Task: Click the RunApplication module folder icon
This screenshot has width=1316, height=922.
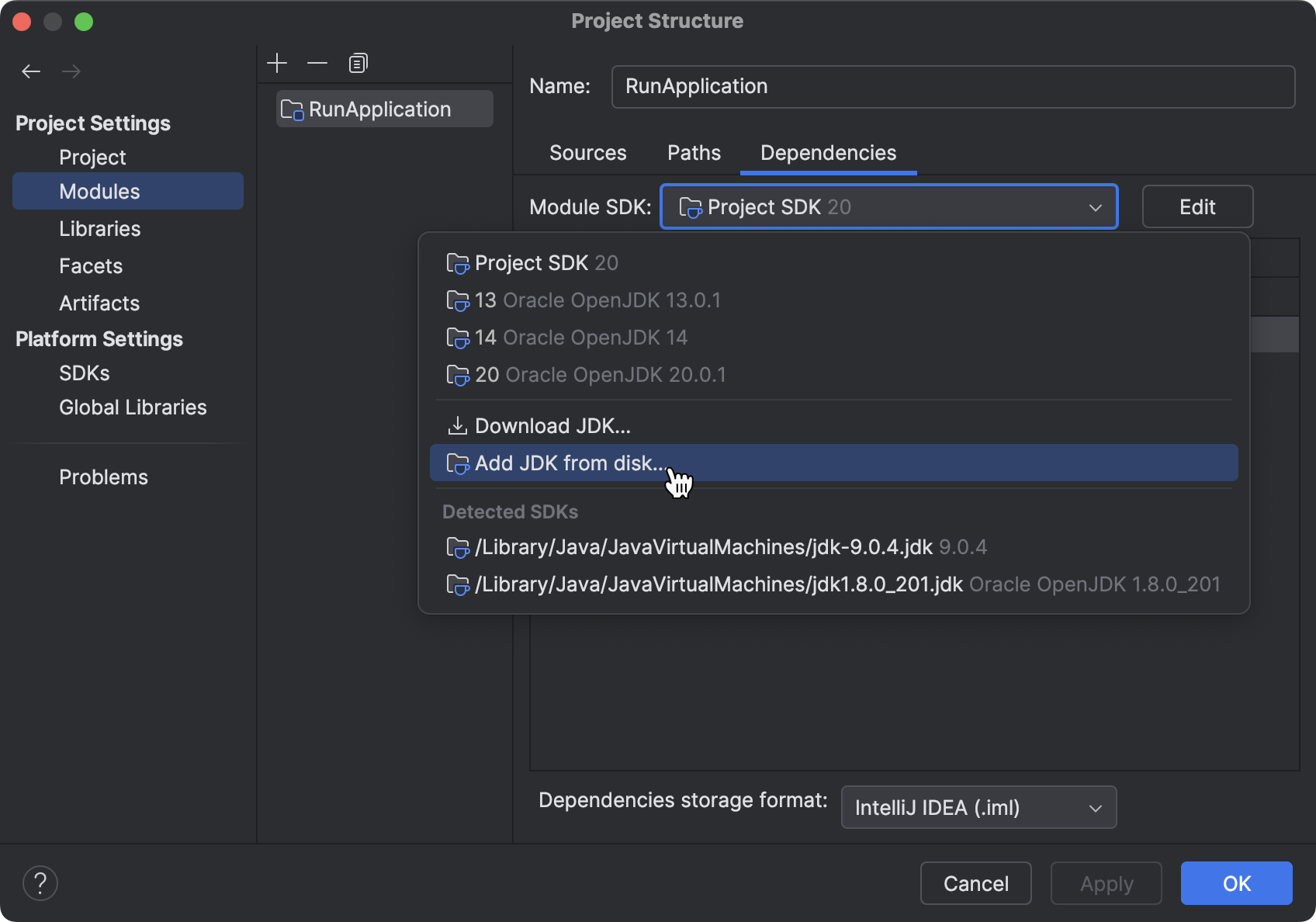Action: click(293, 109)
